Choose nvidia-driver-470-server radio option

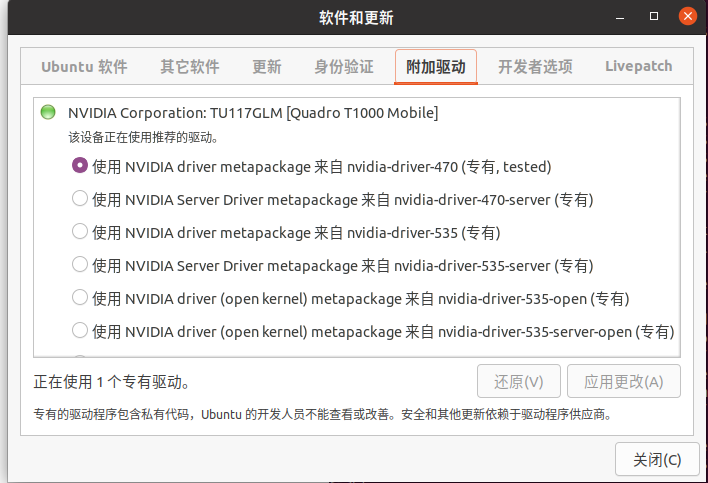click(x=80, y=198)
